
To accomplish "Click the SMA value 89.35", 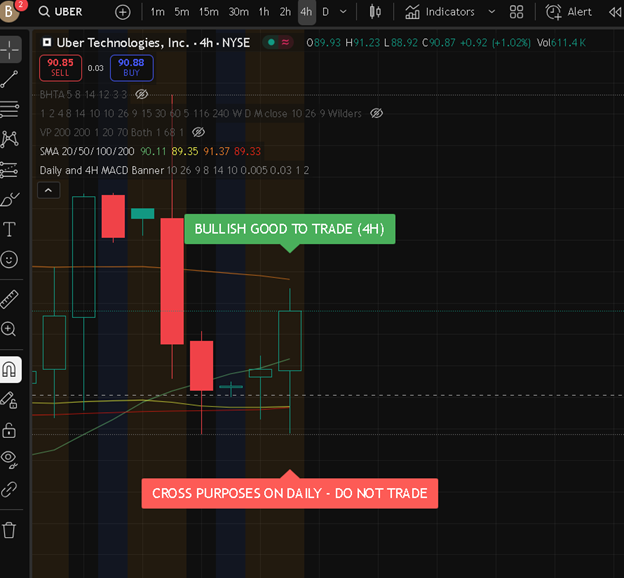I will click(185, 151).
